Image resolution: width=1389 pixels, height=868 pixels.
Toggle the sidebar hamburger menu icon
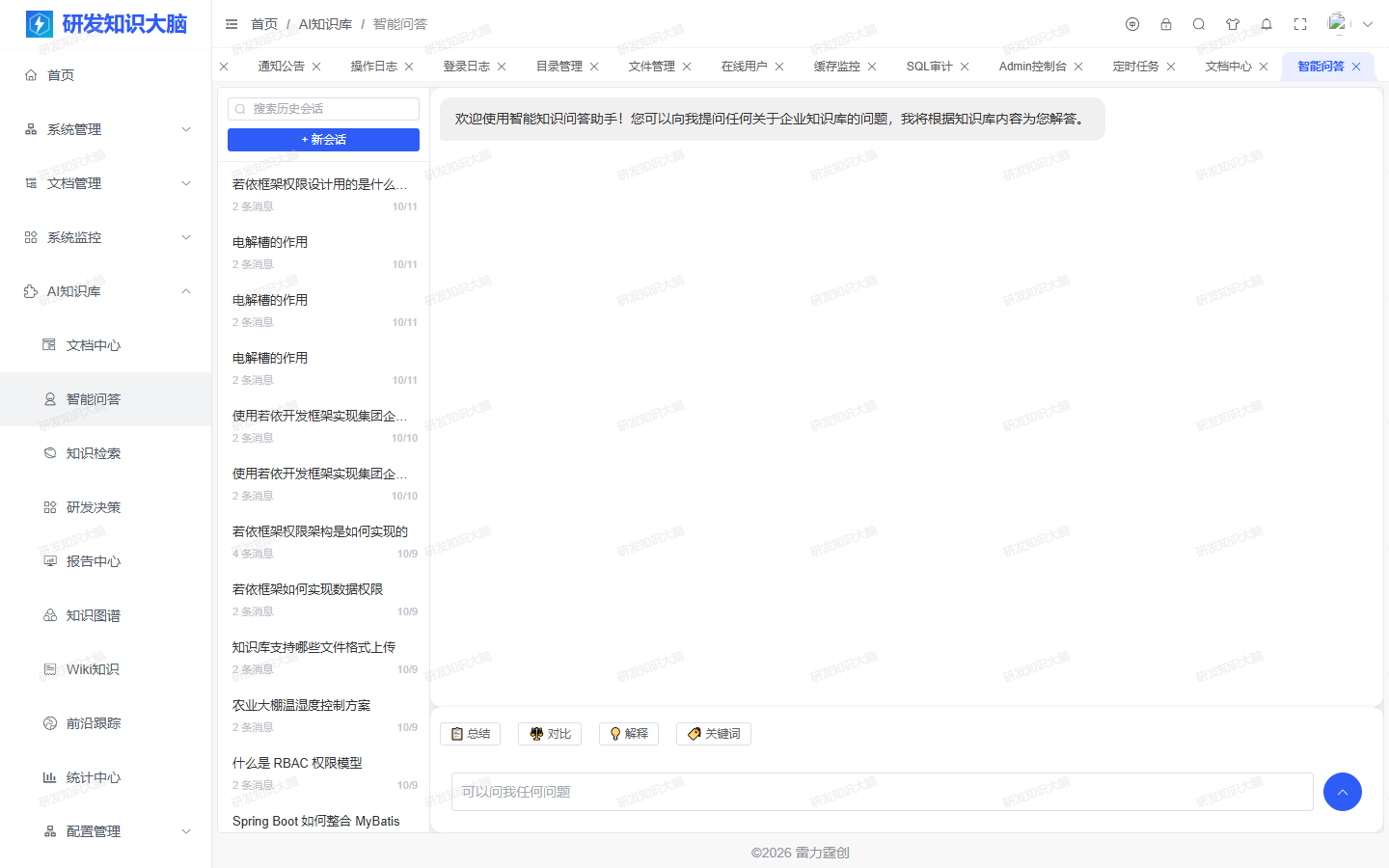coord(231,24)
